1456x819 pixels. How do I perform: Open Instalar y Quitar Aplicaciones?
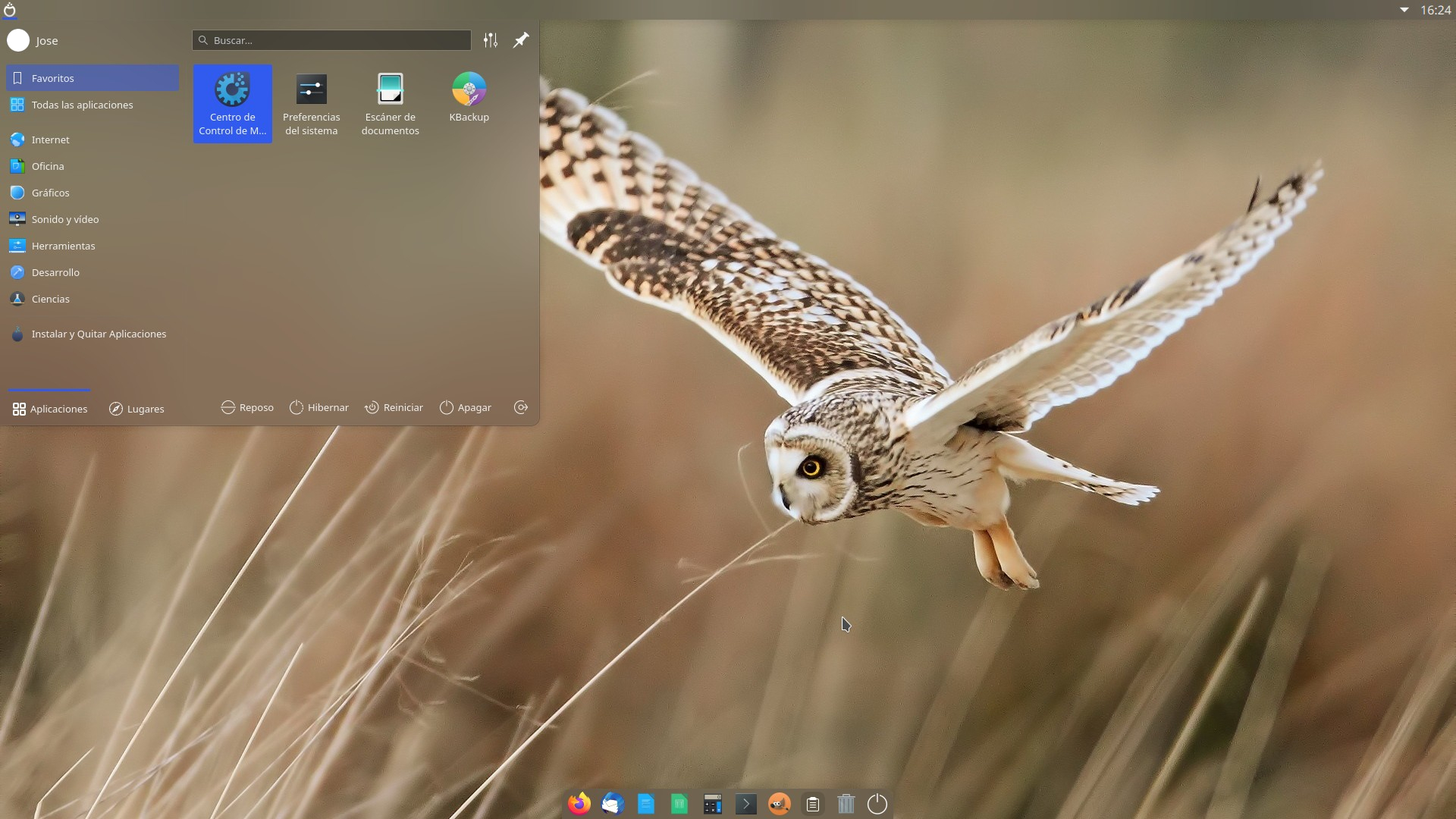pos(99,334)
